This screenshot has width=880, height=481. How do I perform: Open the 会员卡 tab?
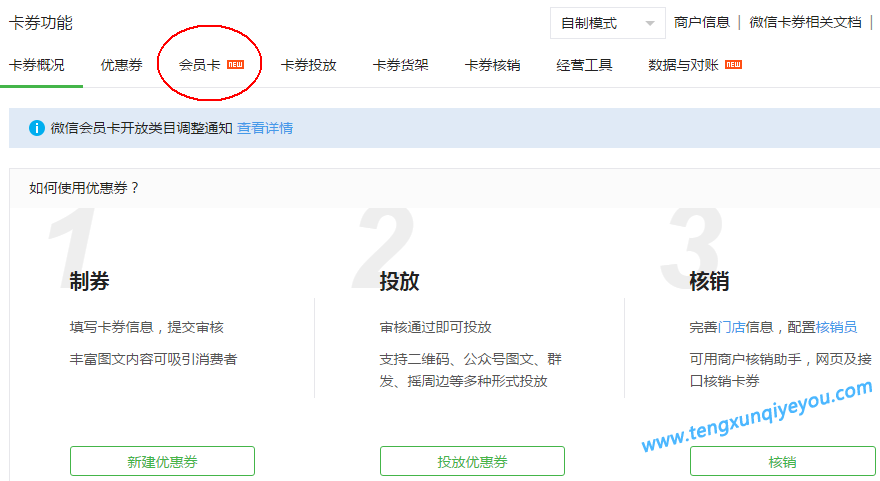[199, 65]
